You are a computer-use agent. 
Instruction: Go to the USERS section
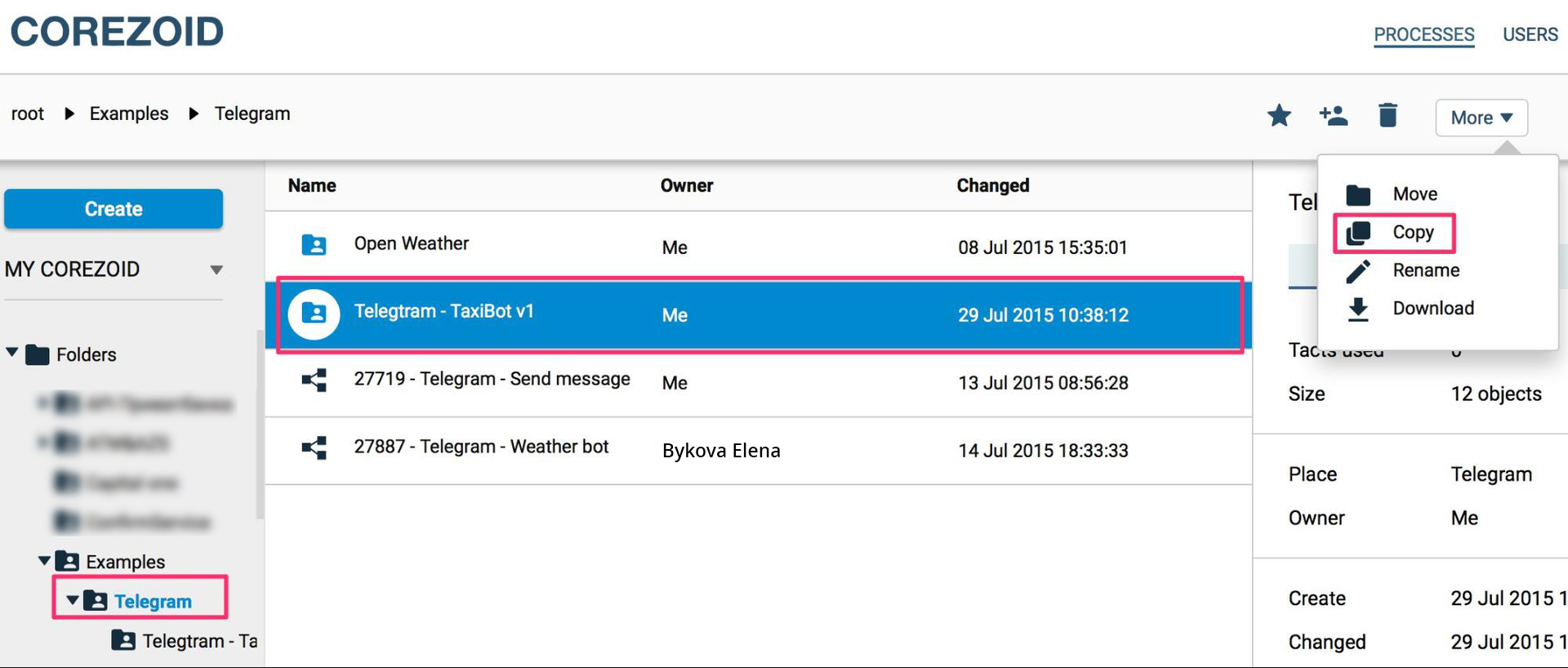[x=1530, y=35]
